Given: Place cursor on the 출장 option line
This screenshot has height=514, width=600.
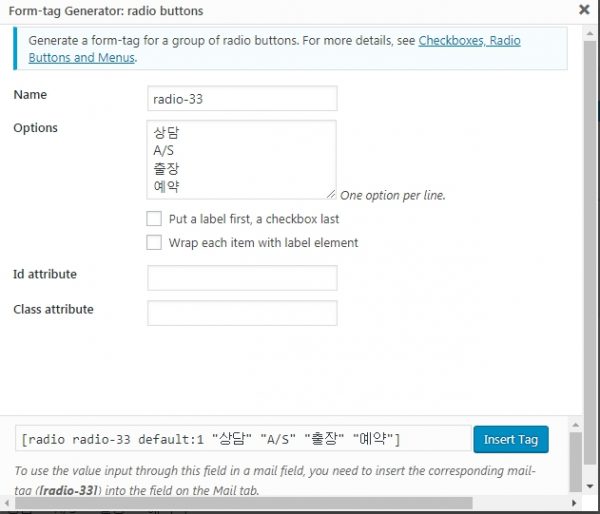Looking at the screenshot, I should pyautogui.click(x=166, y=168).
